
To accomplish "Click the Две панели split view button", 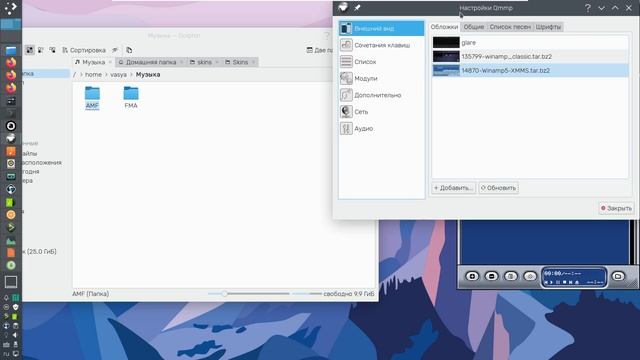I will click(319, 50).
